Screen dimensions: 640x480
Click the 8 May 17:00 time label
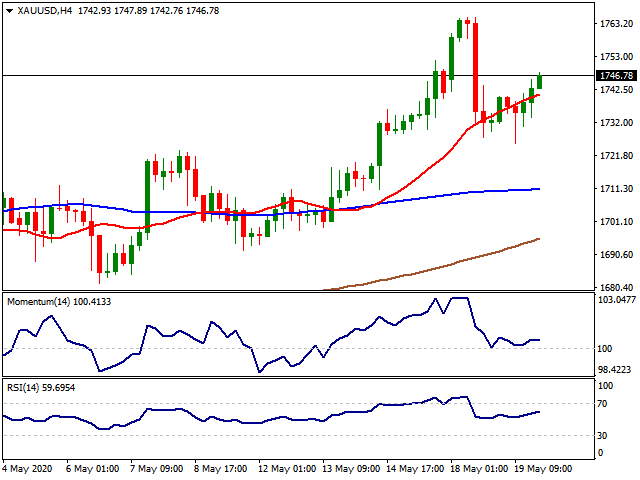click(220, 469)
